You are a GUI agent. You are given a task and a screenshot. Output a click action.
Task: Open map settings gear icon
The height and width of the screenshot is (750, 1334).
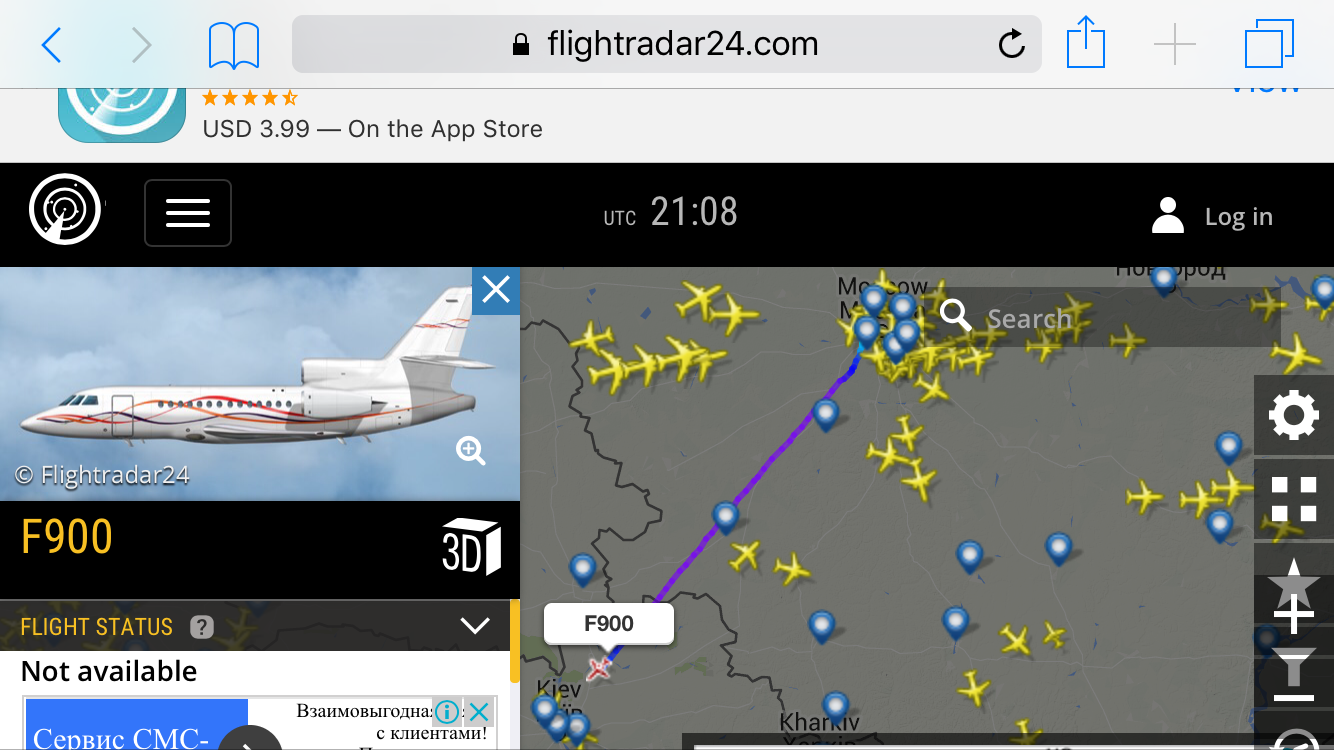1293,415
